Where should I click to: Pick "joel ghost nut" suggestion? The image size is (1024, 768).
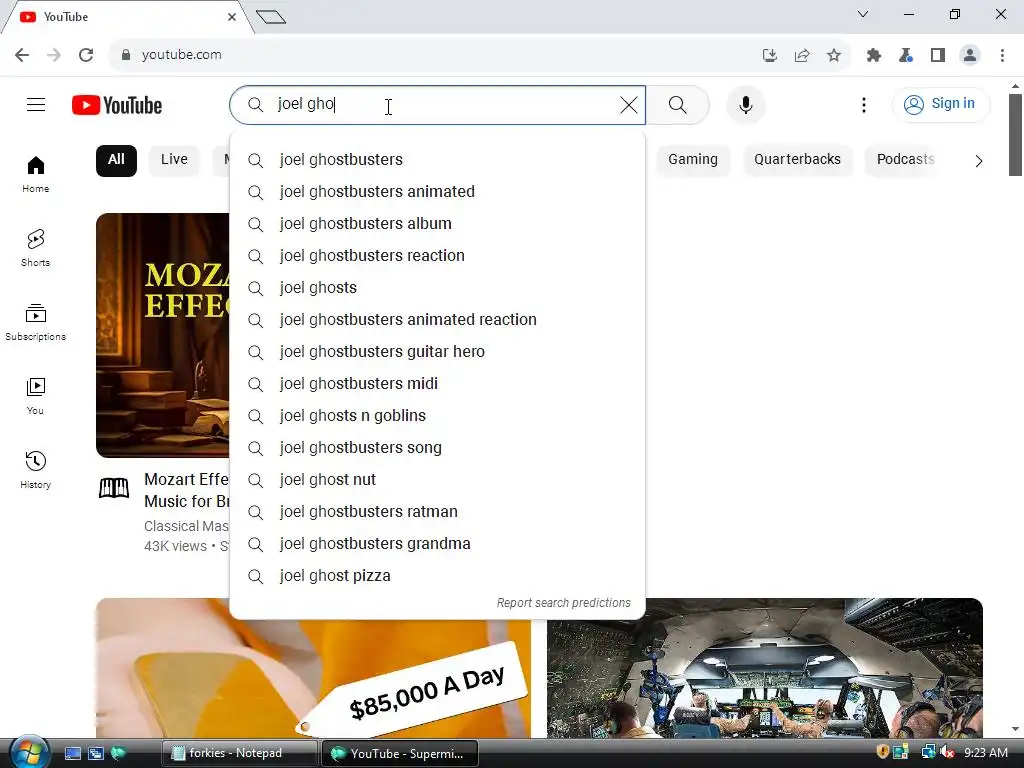pos(438,480)
